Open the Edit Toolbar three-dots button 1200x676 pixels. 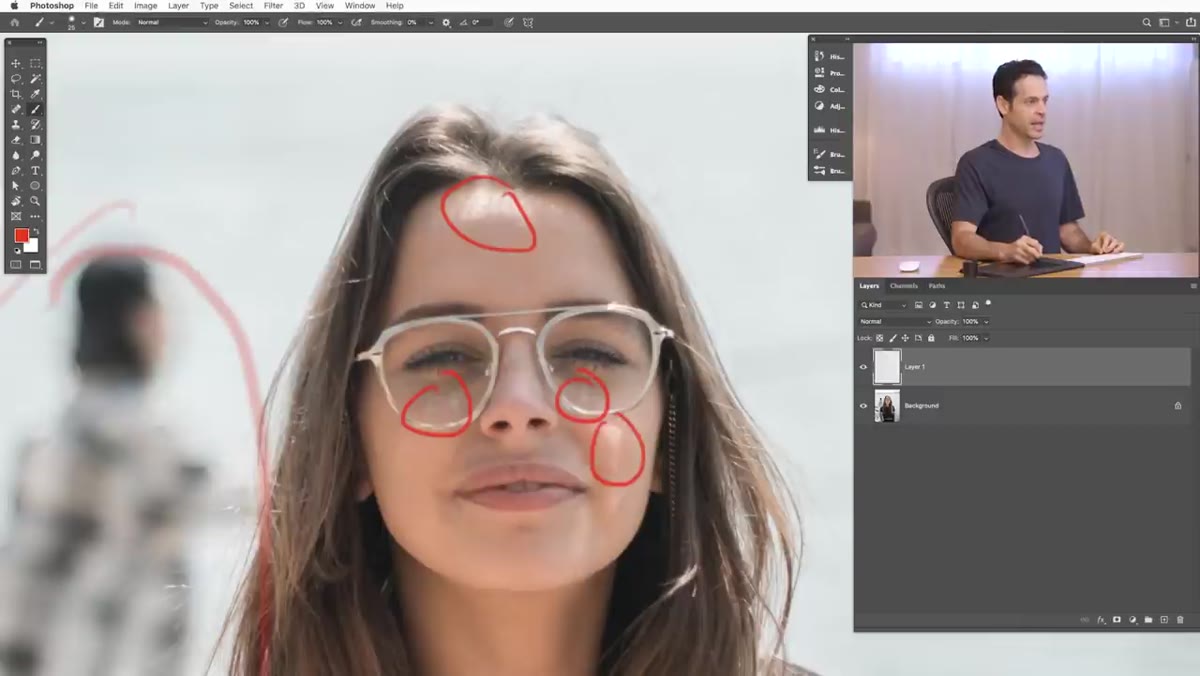click(35, 216)
